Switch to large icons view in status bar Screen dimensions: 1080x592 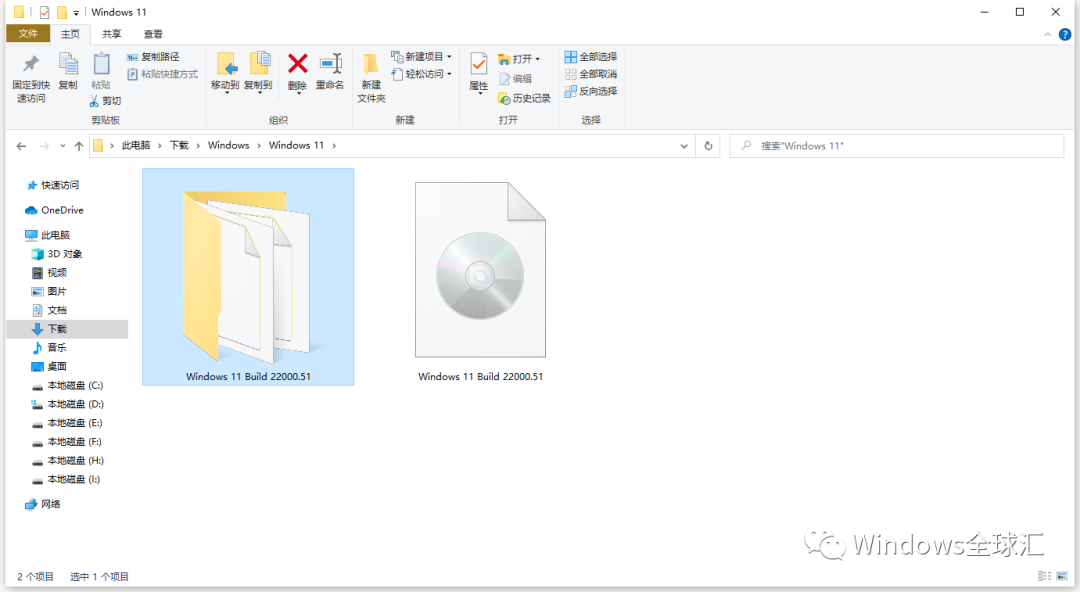[x=1062, y=576]
